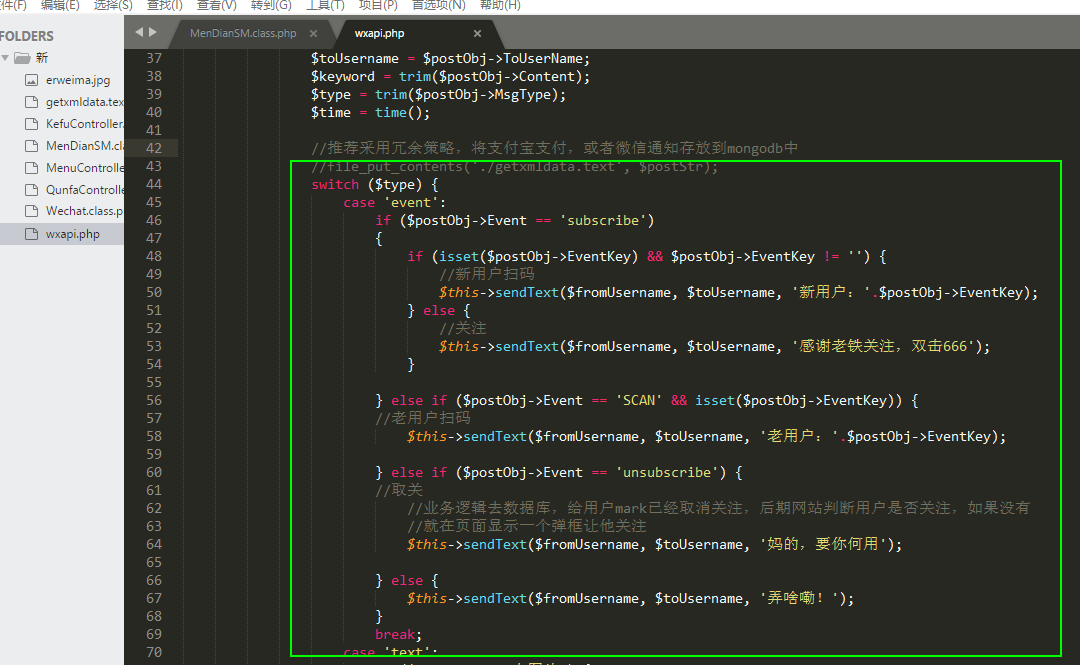Viewport: 1080px width, 665px height.
Task: Click the file icon beside getxmldata.text
Action: point(31,102)
